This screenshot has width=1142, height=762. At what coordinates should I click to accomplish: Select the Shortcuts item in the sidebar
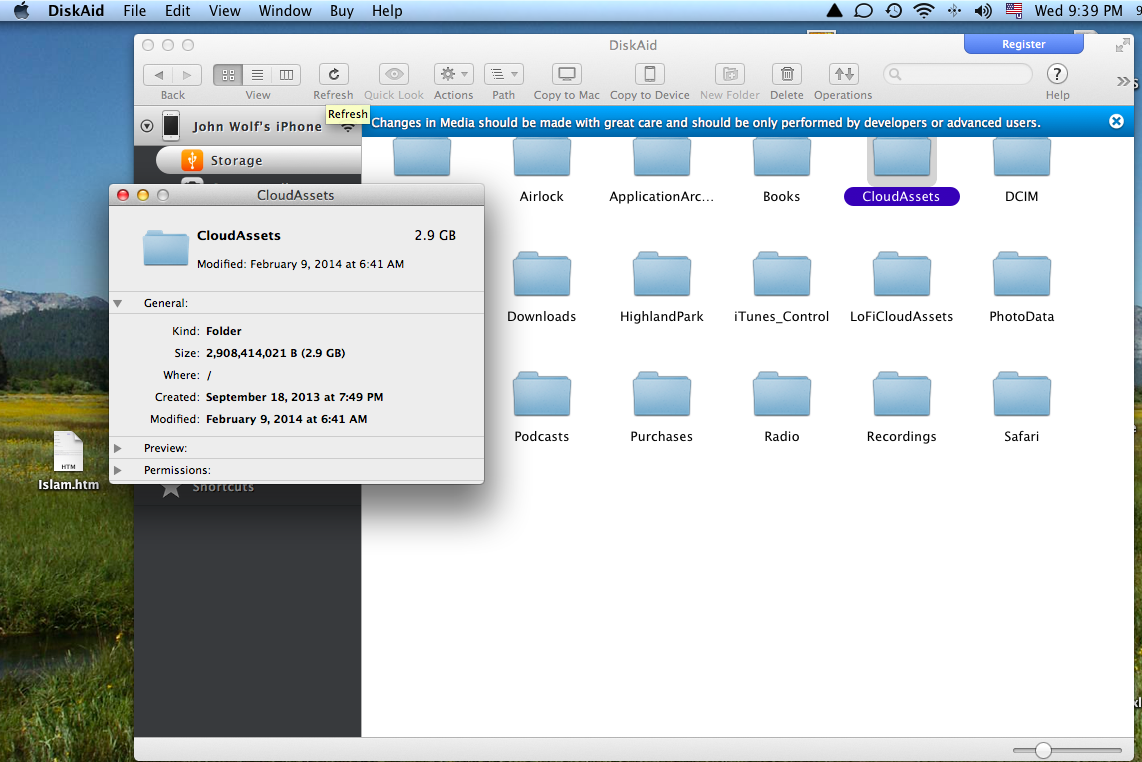[222, 487]
